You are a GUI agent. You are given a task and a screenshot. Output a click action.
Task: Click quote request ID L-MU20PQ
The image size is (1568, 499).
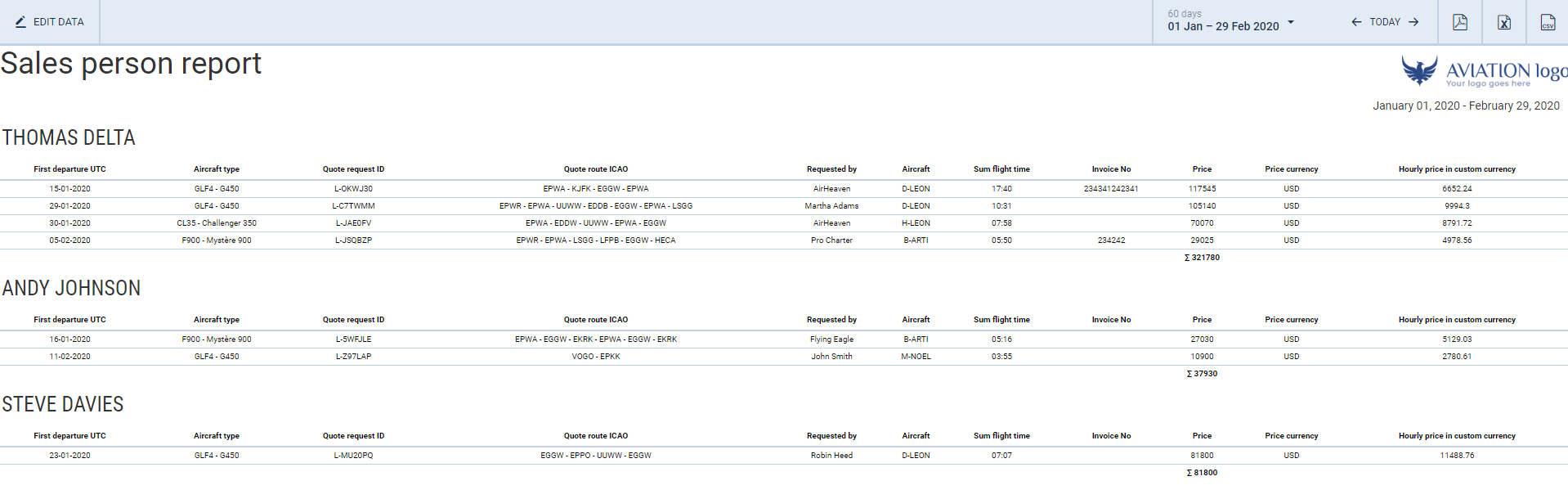pos(353,456)
